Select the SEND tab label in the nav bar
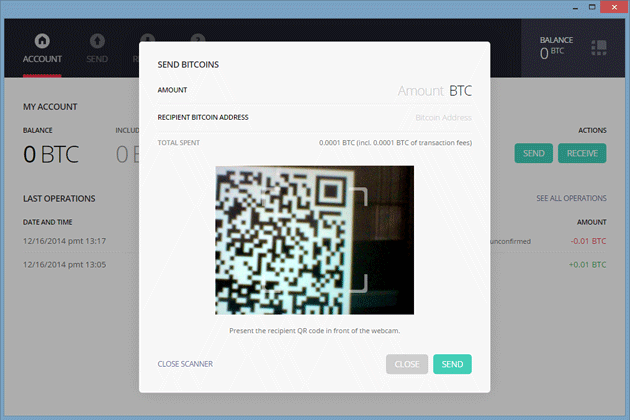Image resolution: width=630 pixels, height=420 pixels. pos(97,59)
